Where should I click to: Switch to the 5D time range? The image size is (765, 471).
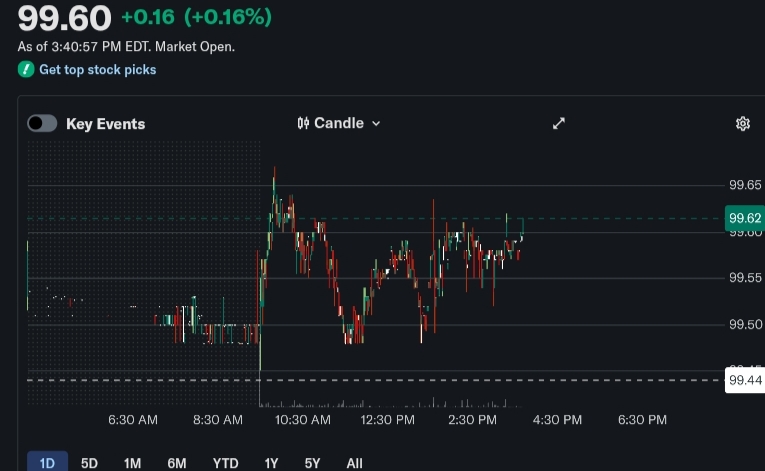[x=89, y=463]
